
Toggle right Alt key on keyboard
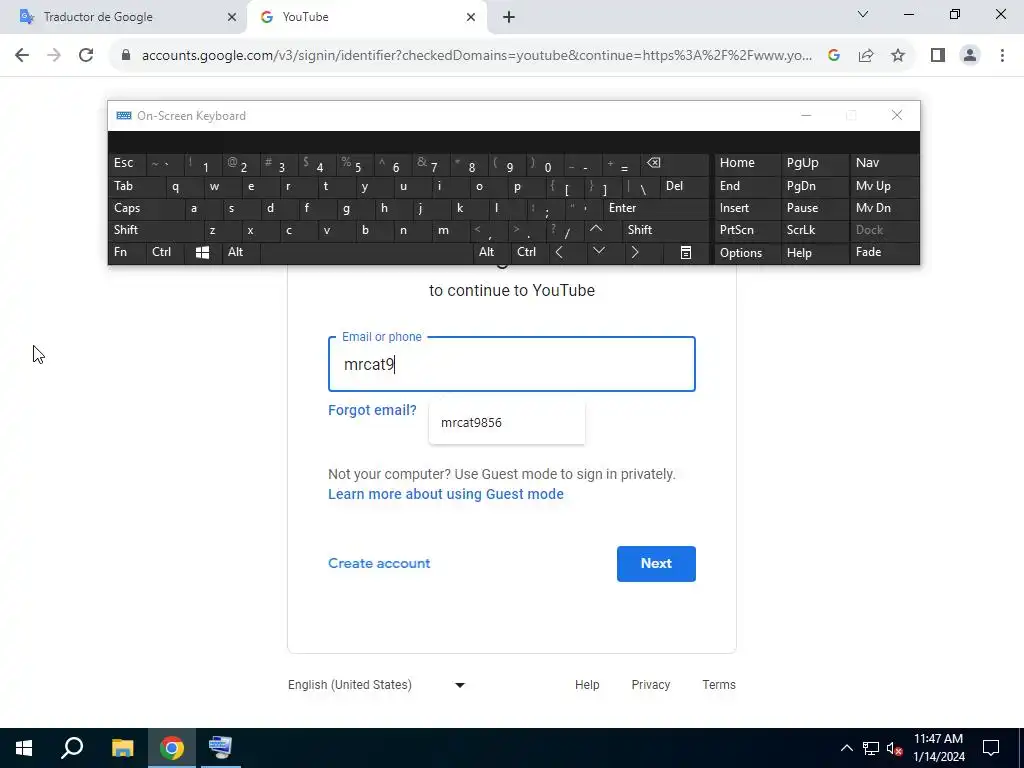pyautogui.click(x=490, y=252)
